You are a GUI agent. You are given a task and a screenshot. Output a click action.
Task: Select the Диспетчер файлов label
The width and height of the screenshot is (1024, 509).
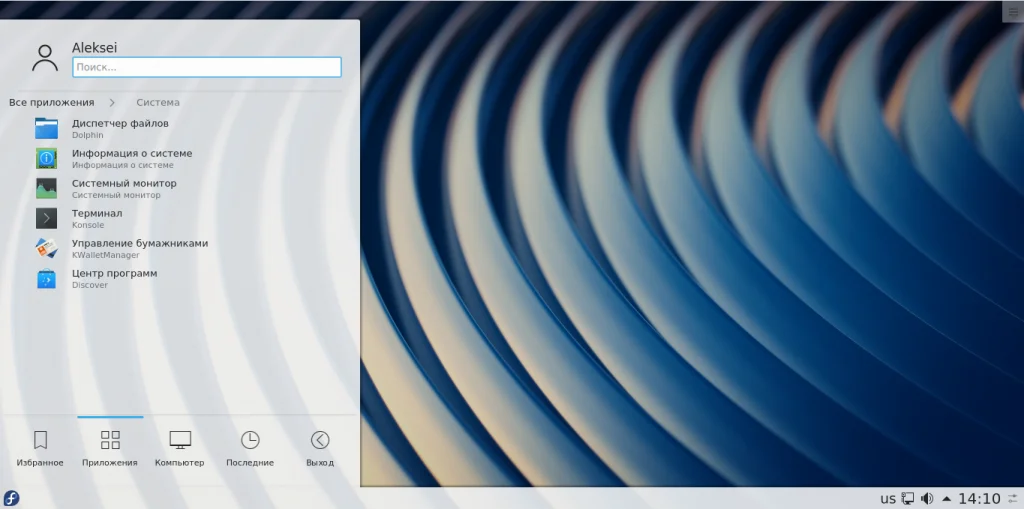(120, 123)
